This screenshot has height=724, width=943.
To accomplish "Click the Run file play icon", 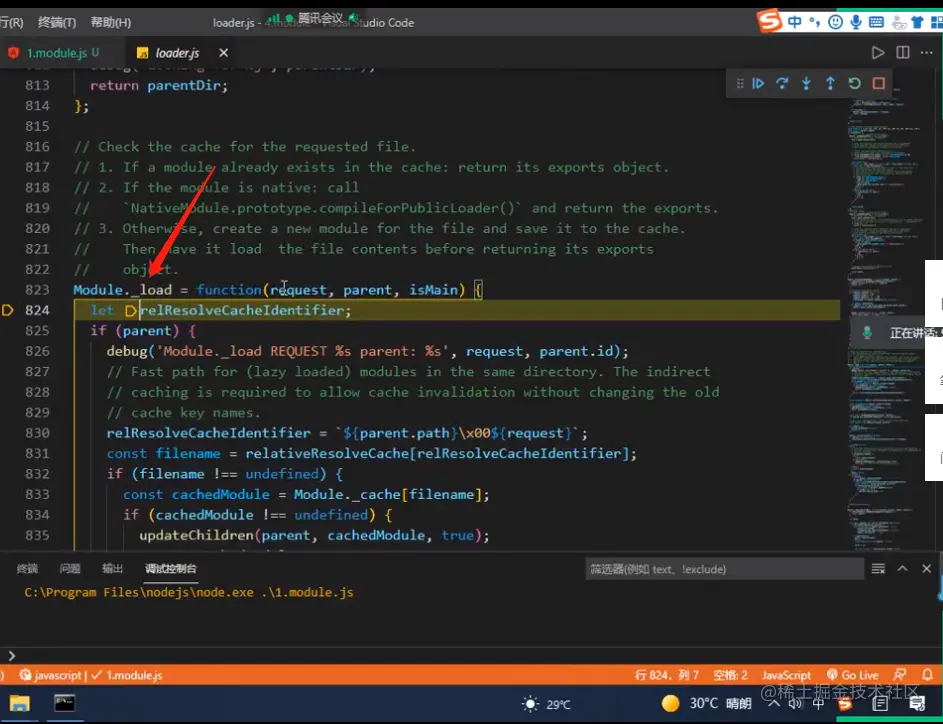I will 878,52.
